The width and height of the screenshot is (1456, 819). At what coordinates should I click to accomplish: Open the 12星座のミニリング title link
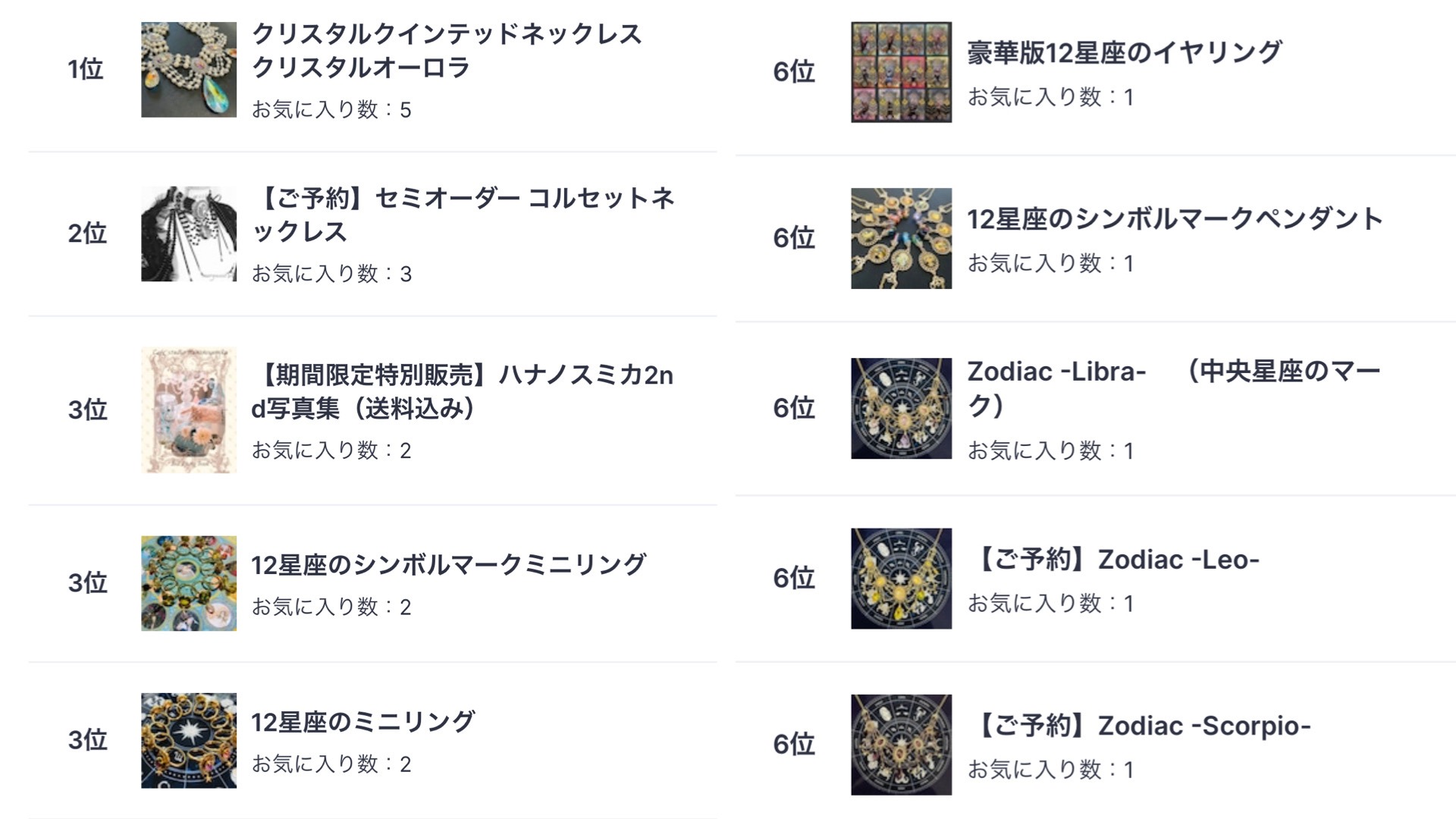[362, 722]
